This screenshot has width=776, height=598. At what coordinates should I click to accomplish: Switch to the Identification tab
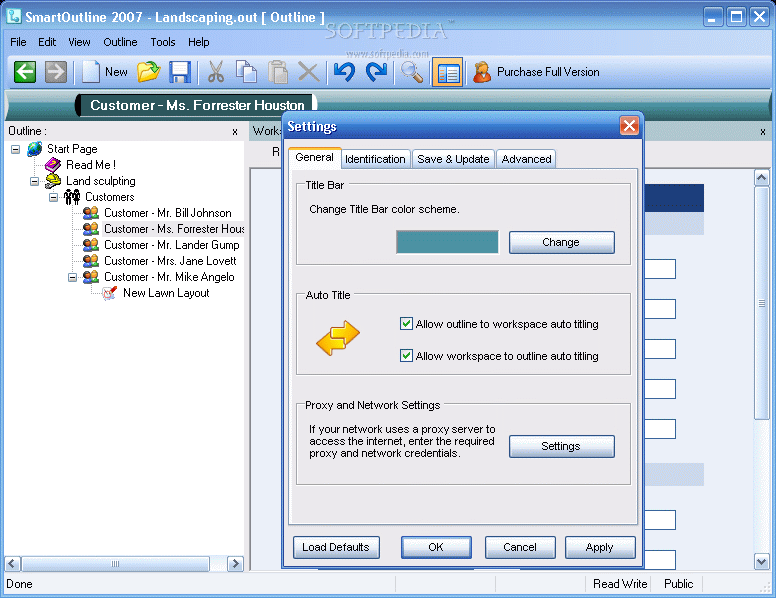375,159
